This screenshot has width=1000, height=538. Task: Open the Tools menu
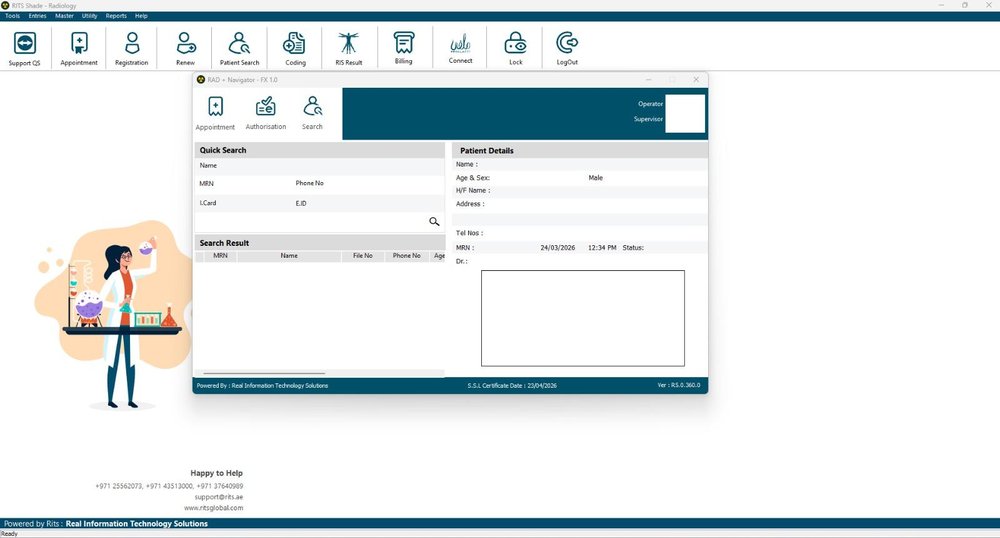[x=12, y=16]
